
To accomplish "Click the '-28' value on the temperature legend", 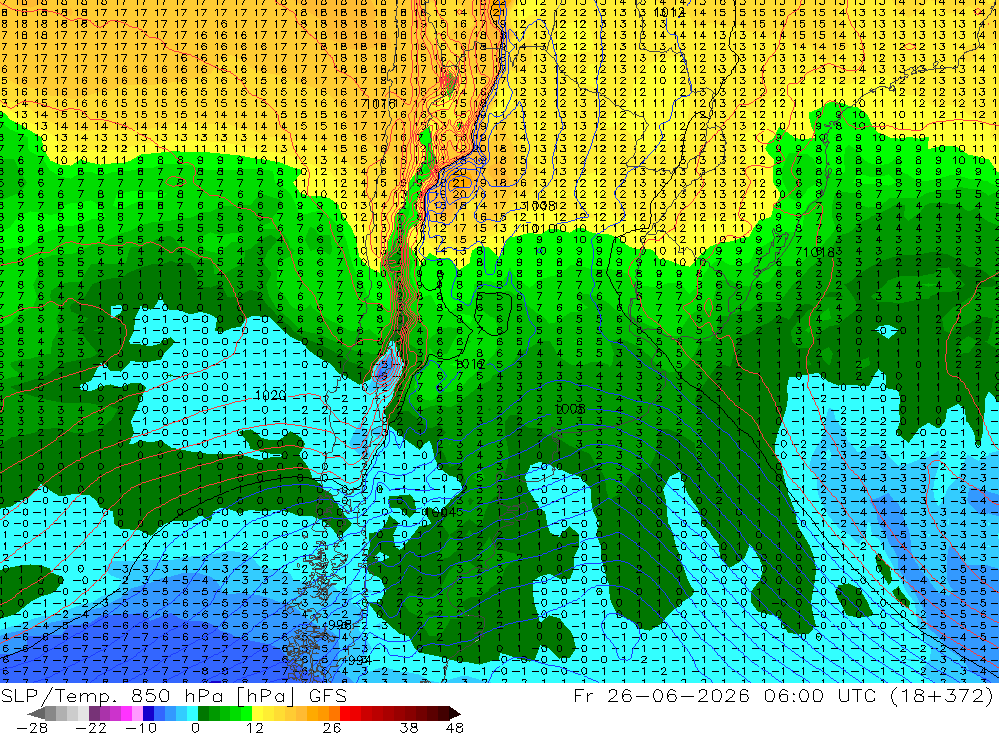I will 31,728.
